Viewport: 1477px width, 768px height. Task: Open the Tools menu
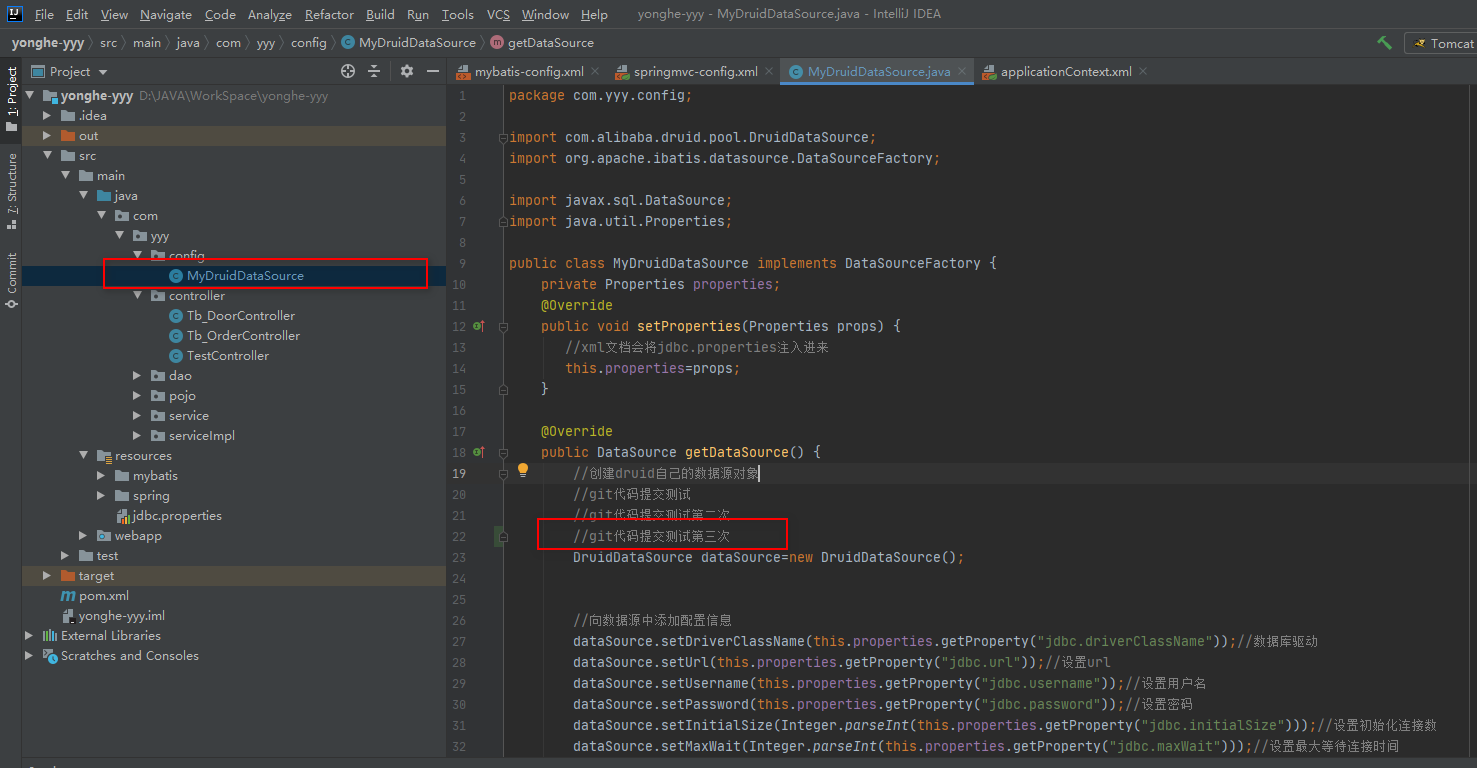pos(457,15)
